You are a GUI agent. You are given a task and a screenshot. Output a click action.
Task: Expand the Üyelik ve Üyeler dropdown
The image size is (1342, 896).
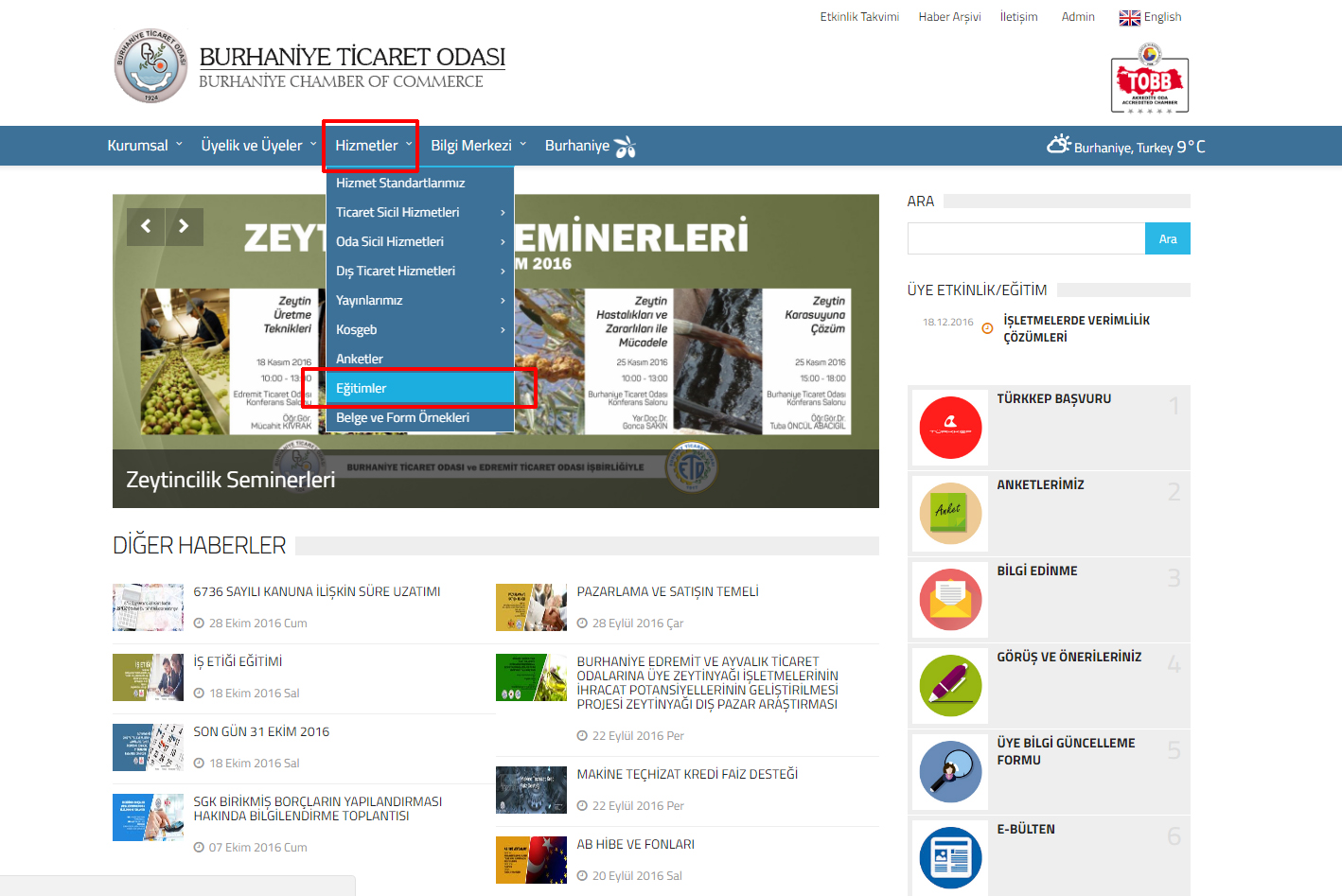[x=258, y=146]
